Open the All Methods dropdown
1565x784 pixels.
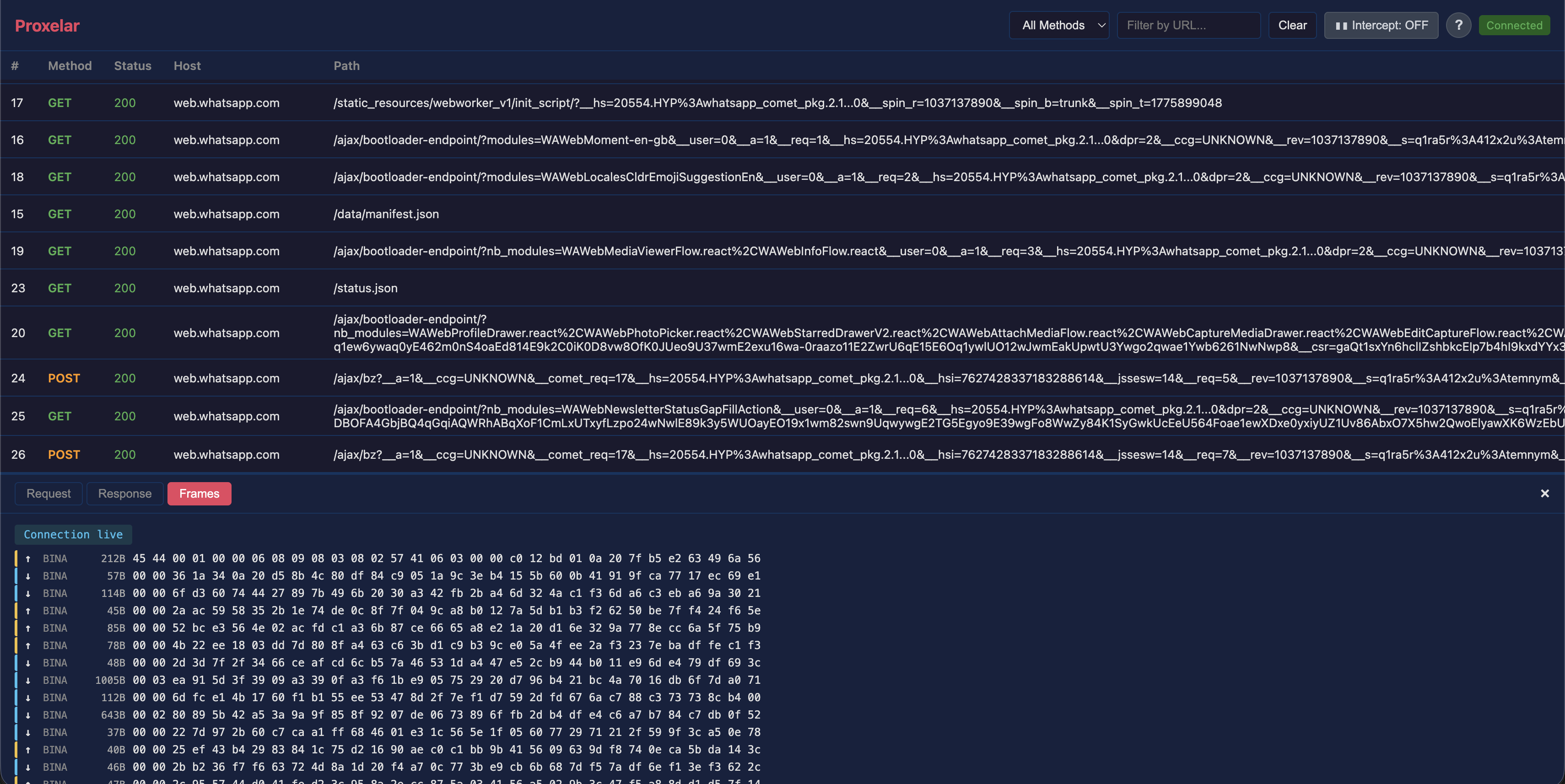coord(1058,25)
